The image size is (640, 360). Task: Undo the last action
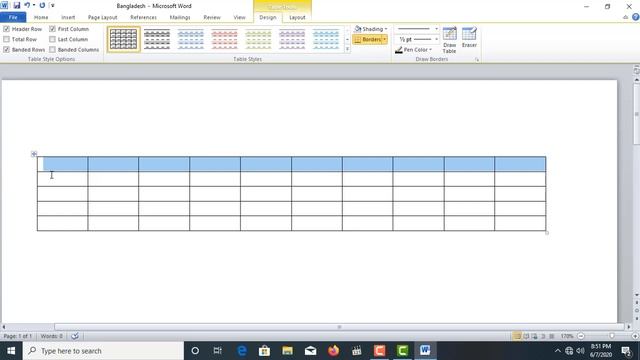(27, 5)
